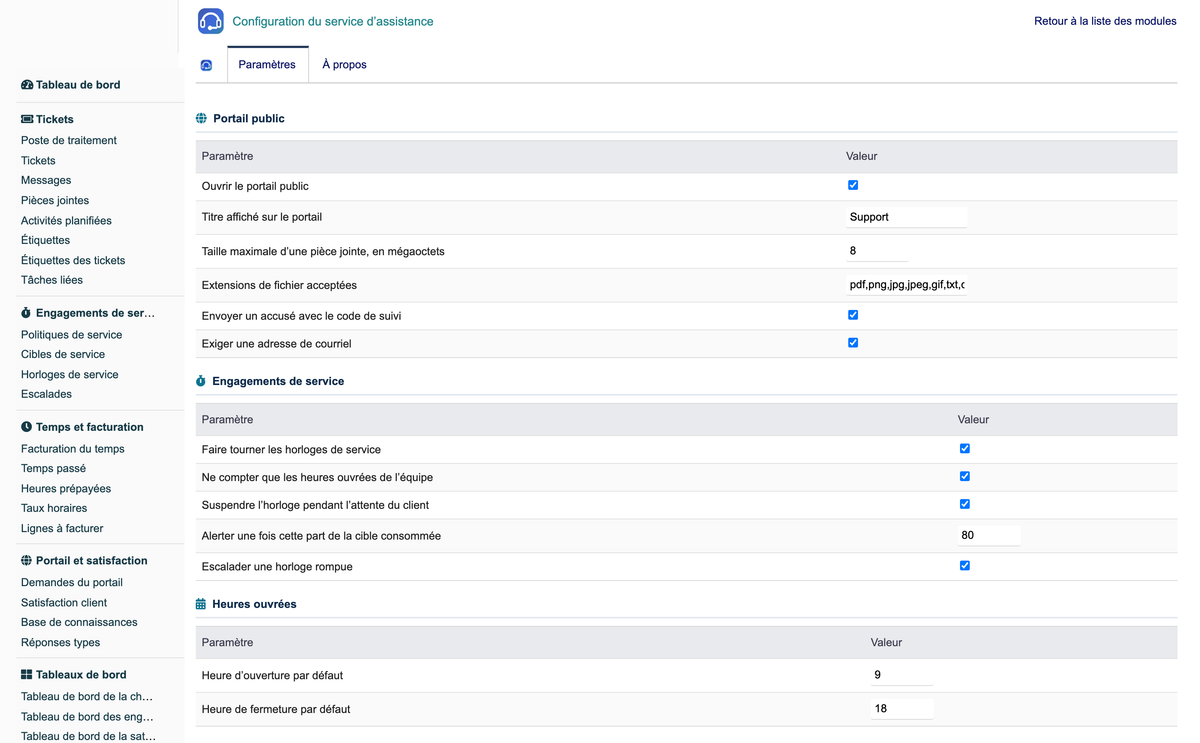Open Activités planifiées
The image size is (1200, 743).
(66, 221)
